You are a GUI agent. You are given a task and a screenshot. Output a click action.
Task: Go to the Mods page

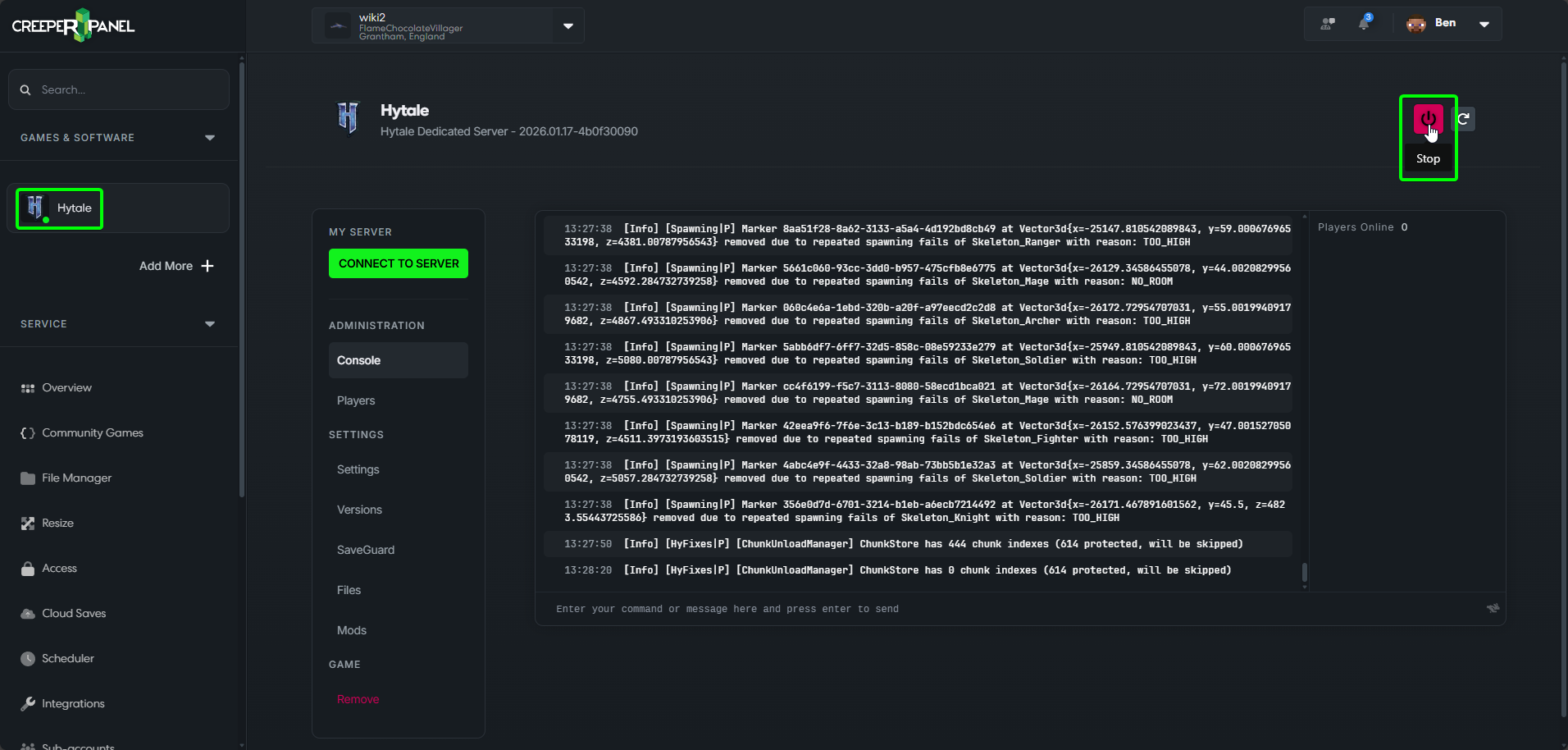(352, 630)
